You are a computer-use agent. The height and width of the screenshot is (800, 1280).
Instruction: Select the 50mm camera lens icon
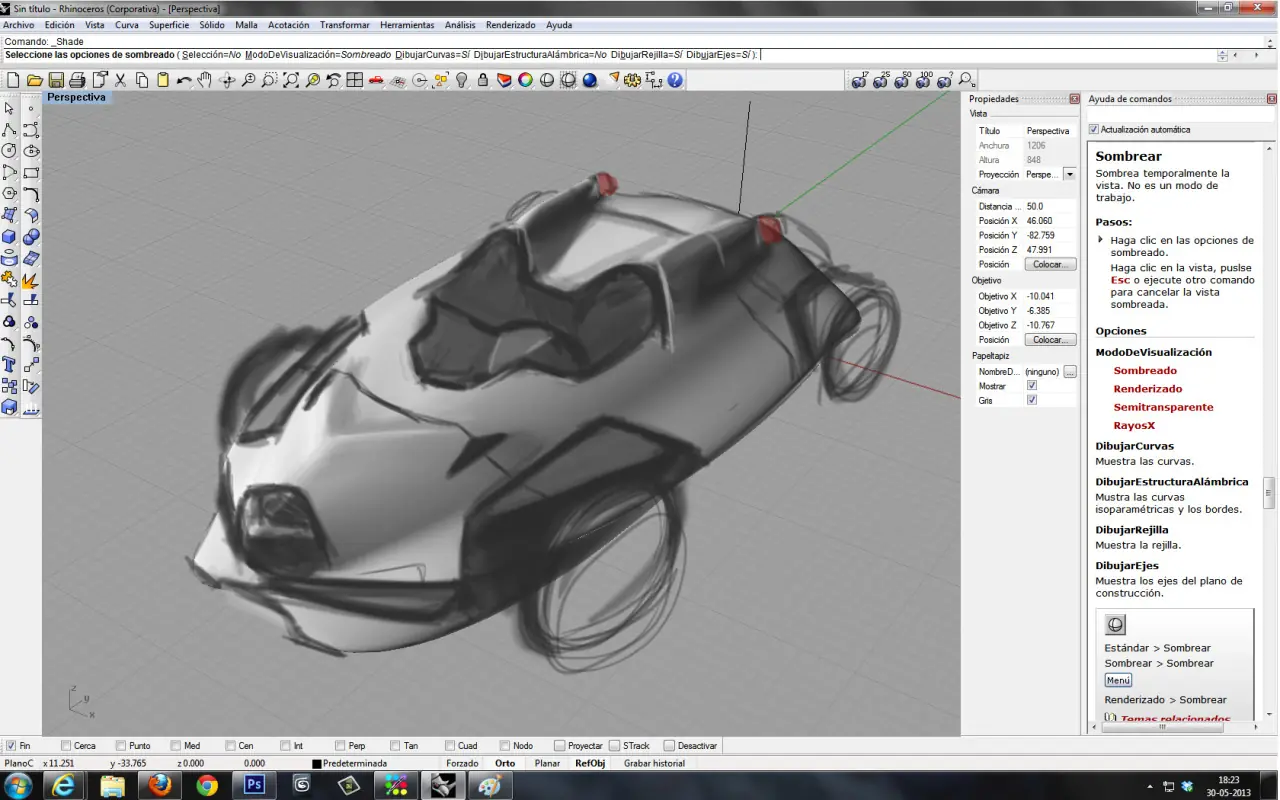pos(903,80)
